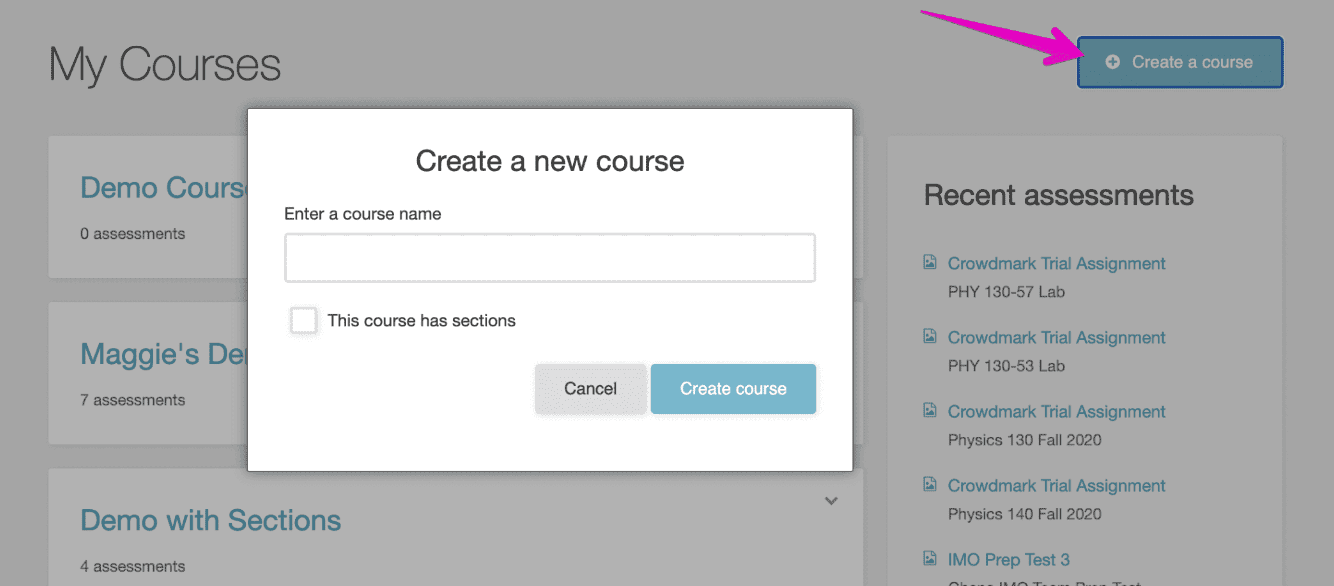Click the icon next to IMO Prep Test 3
This screenshot has width=1334, height=586.
point(930,559)
